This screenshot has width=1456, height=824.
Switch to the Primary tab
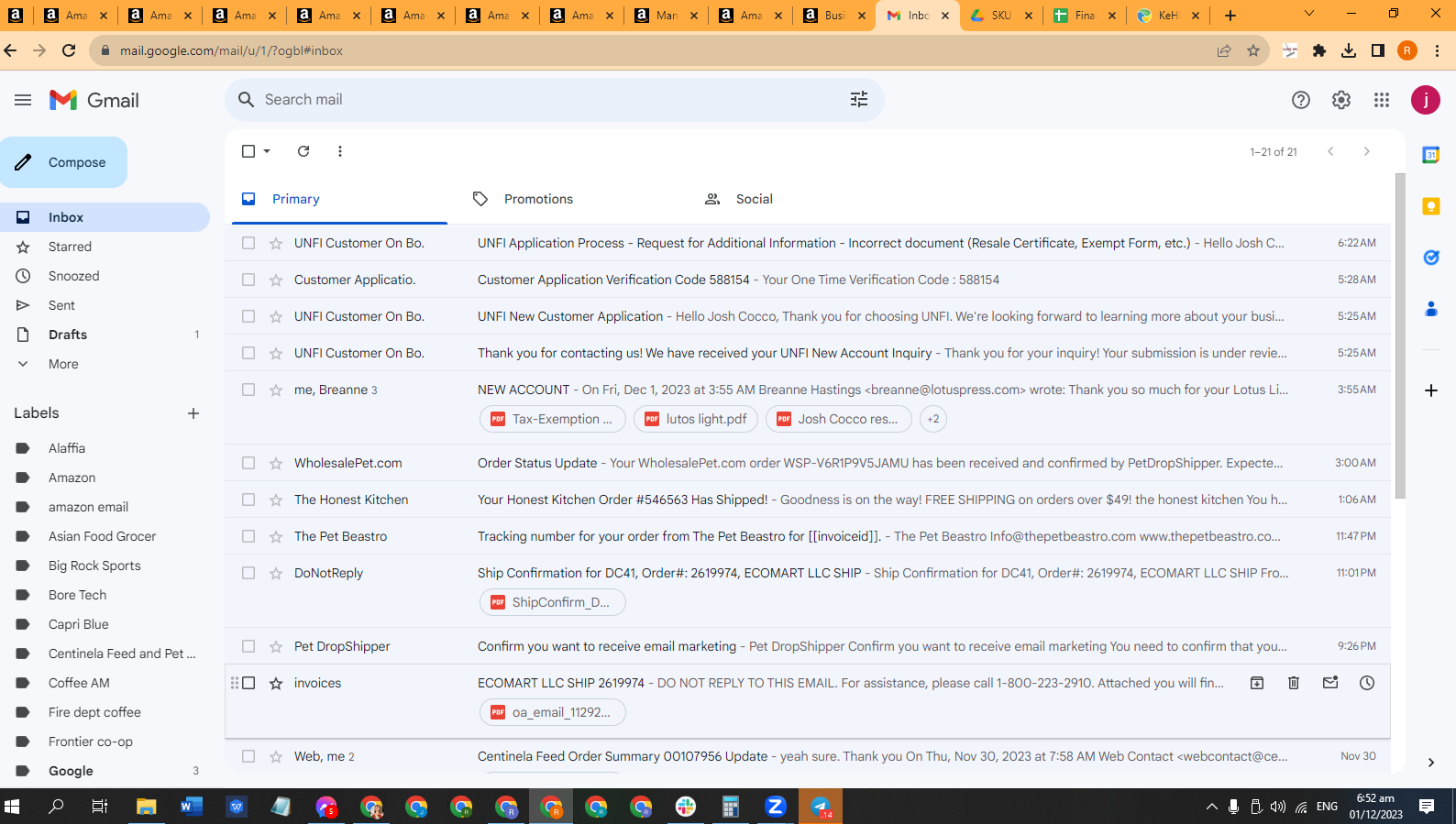(x=339, y=199)
